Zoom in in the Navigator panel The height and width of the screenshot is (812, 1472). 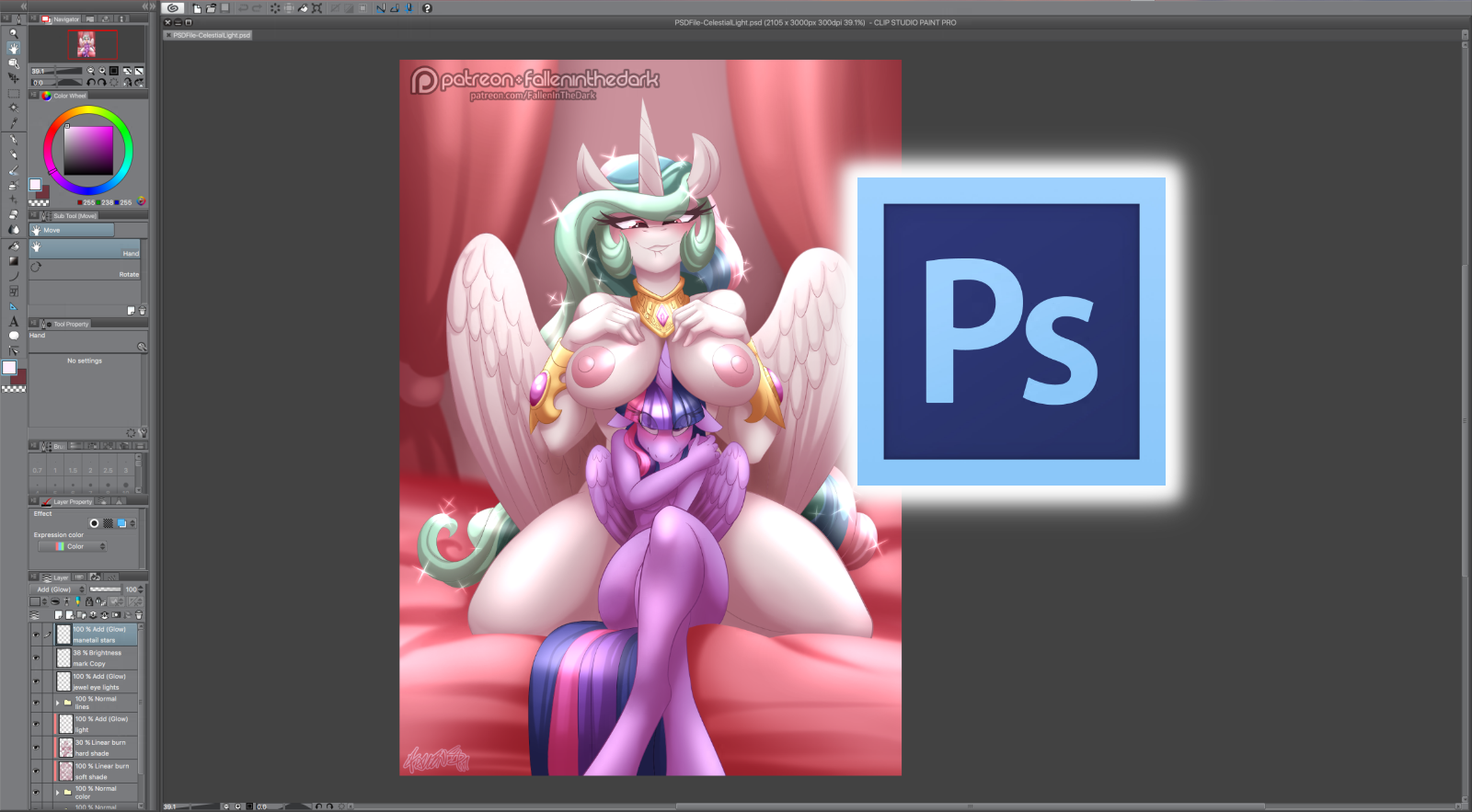click(x=102, y=71)
